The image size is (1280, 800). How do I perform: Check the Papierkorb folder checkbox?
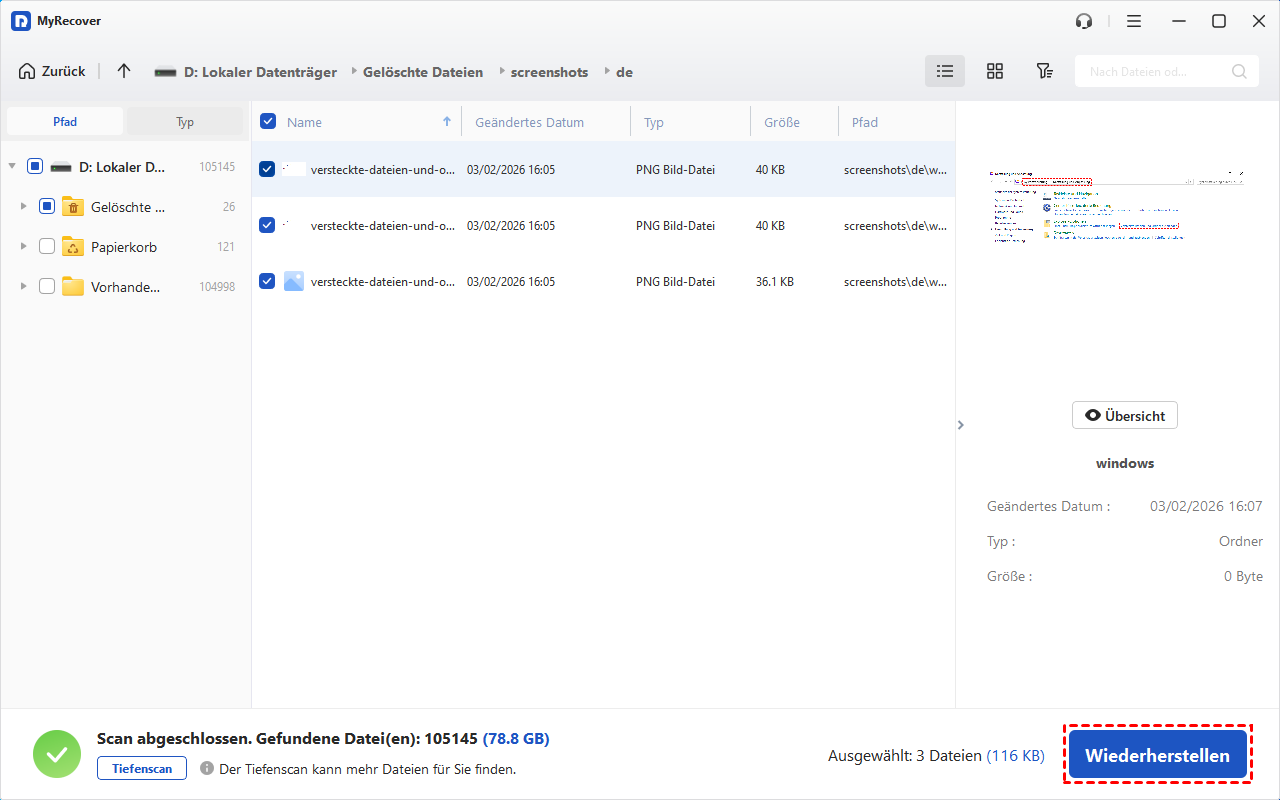(x=47, y=247)
